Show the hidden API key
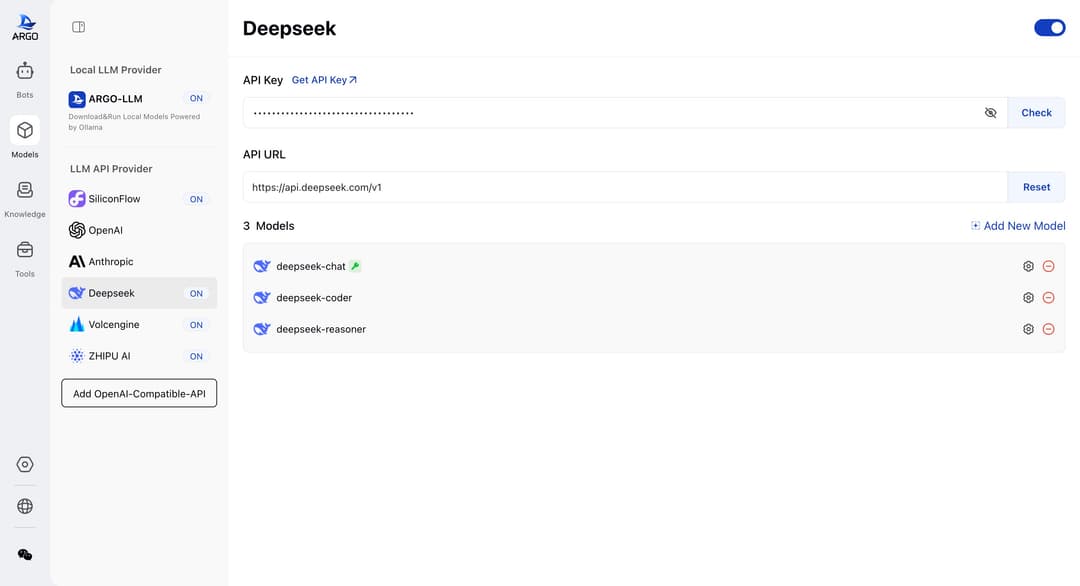 click(990, 113)
